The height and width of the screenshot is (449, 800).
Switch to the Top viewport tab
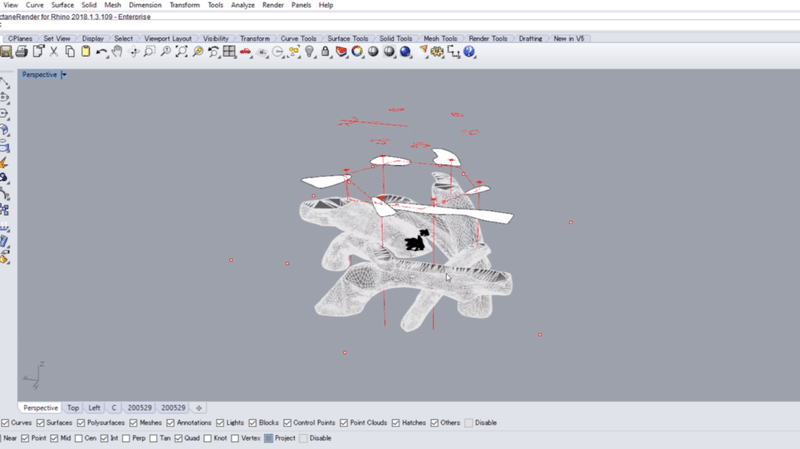click(73, 408)
